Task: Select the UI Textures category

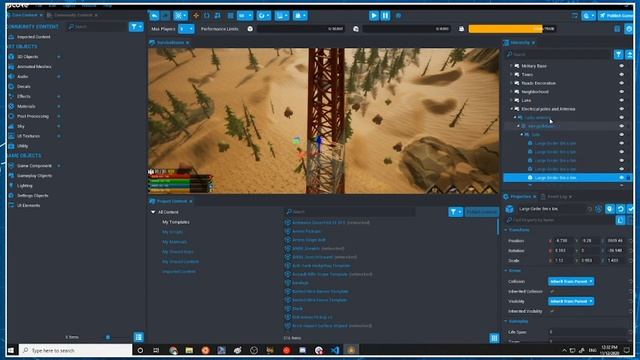Action: point(28,136)
